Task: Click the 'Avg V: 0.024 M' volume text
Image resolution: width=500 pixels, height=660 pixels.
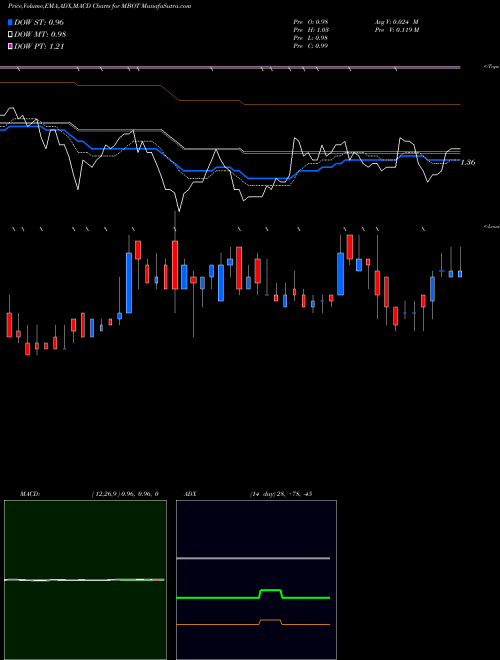Action: pos(396,22)
